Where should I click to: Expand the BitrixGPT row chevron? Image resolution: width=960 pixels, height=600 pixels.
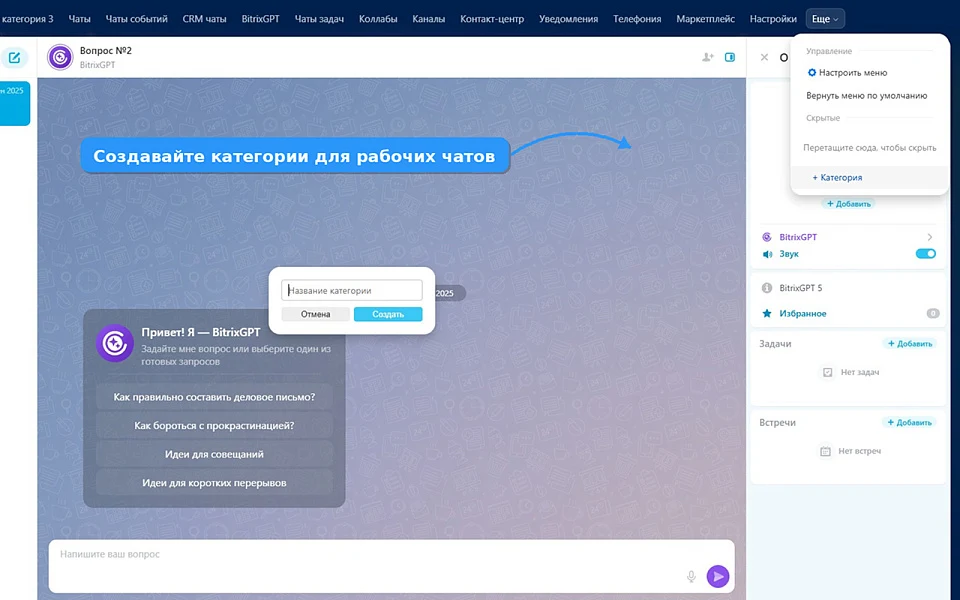point(929,237)
